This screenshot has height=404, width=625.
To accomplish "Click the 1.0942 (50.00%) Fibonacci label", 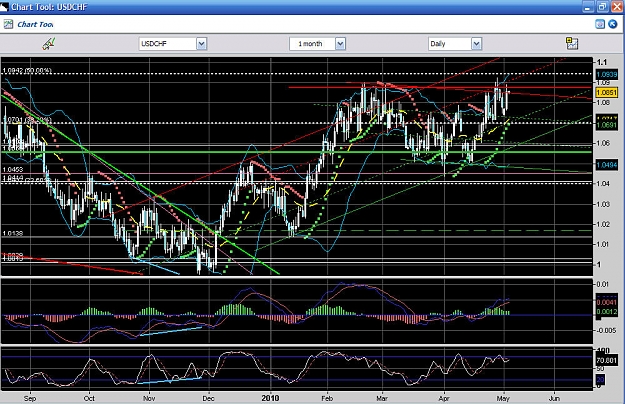I will [27, 71].
